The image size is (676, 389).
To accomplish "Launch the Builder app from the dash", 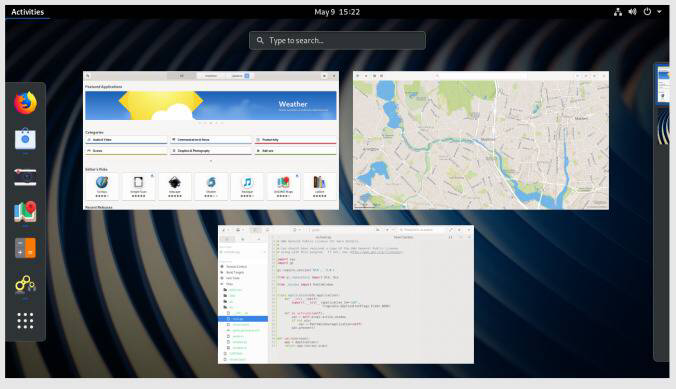I will [x=25, y=284].
